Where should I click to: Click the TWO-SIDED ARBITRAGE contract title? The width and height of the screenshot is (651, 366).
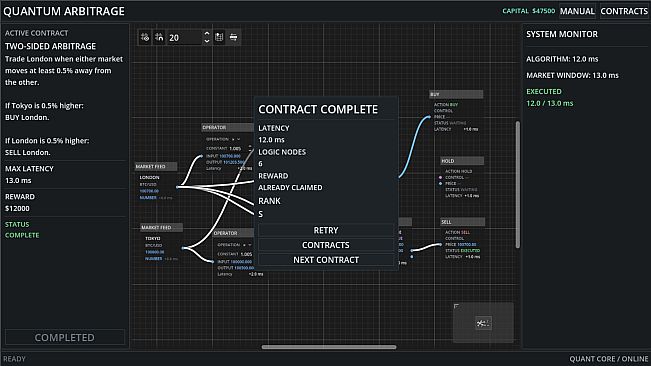coord(50,46)
